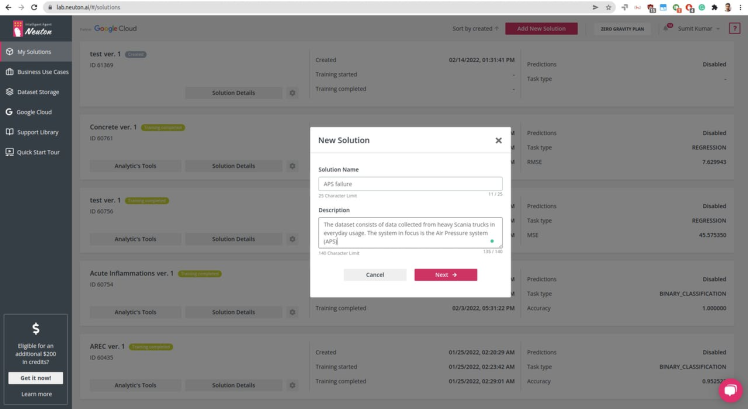Screen dimensions: 748x409
Task: Click the ZERO GRAVITY PLAN button
Action: [x=622, y=29]
